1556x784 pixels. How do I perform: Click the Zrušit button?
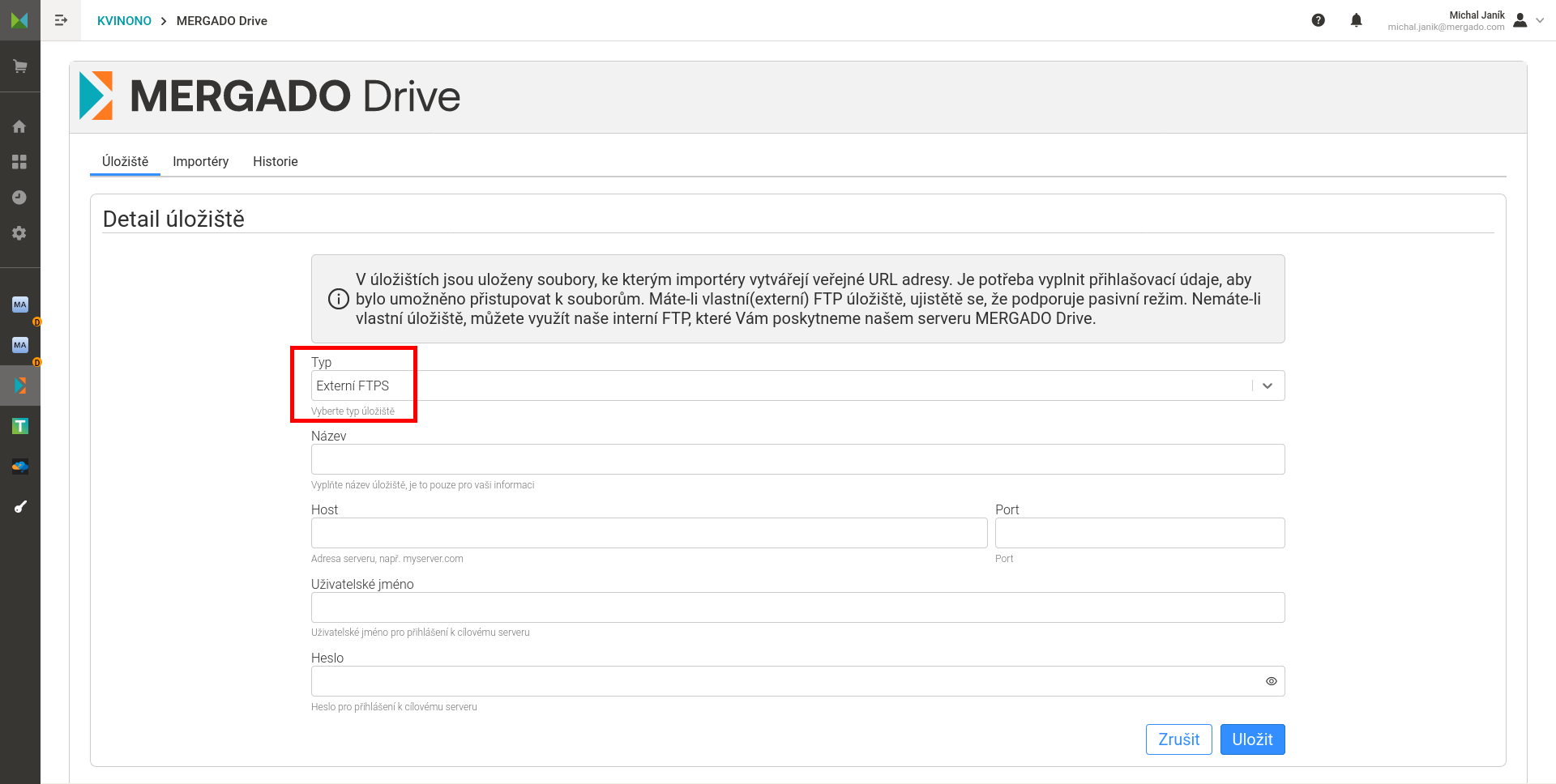point(1179,739)
